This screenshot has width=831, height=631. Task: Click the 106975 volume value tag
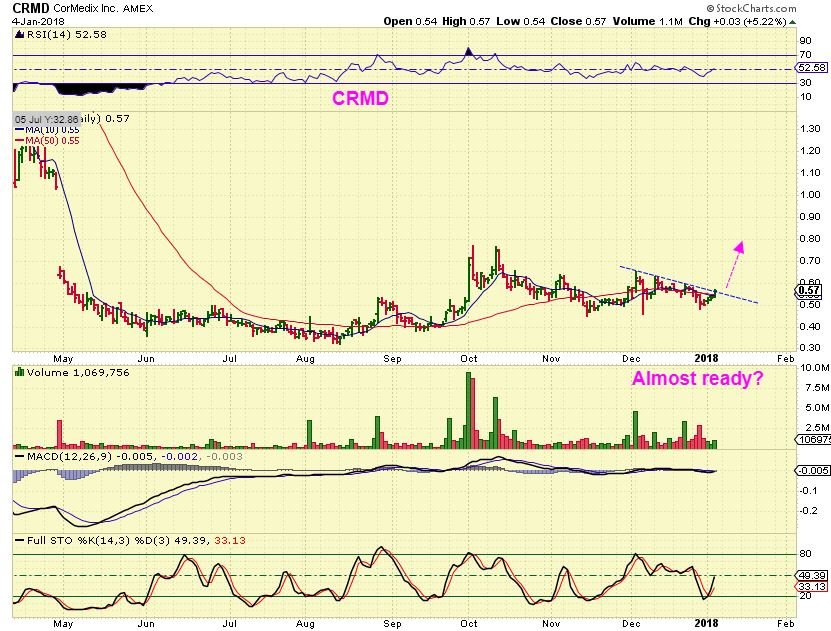tap(813, 440)
